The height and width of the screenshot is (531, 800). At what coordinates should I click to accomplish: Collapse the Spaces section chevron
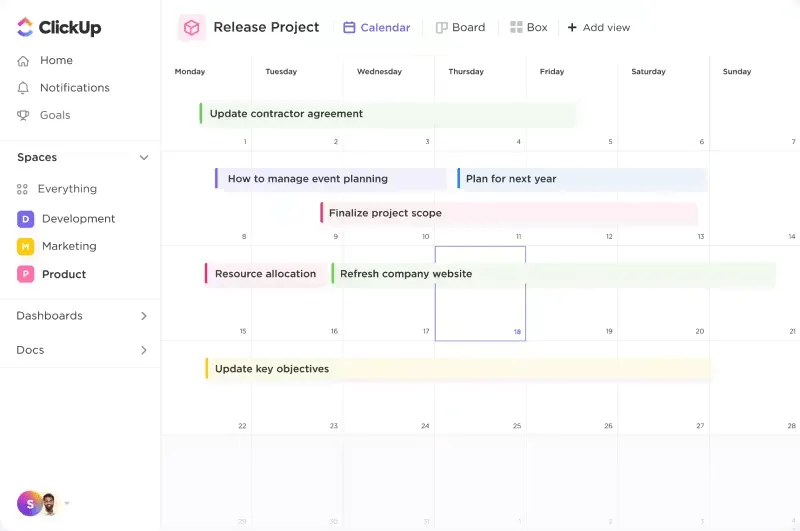click(x=144, y=158)
